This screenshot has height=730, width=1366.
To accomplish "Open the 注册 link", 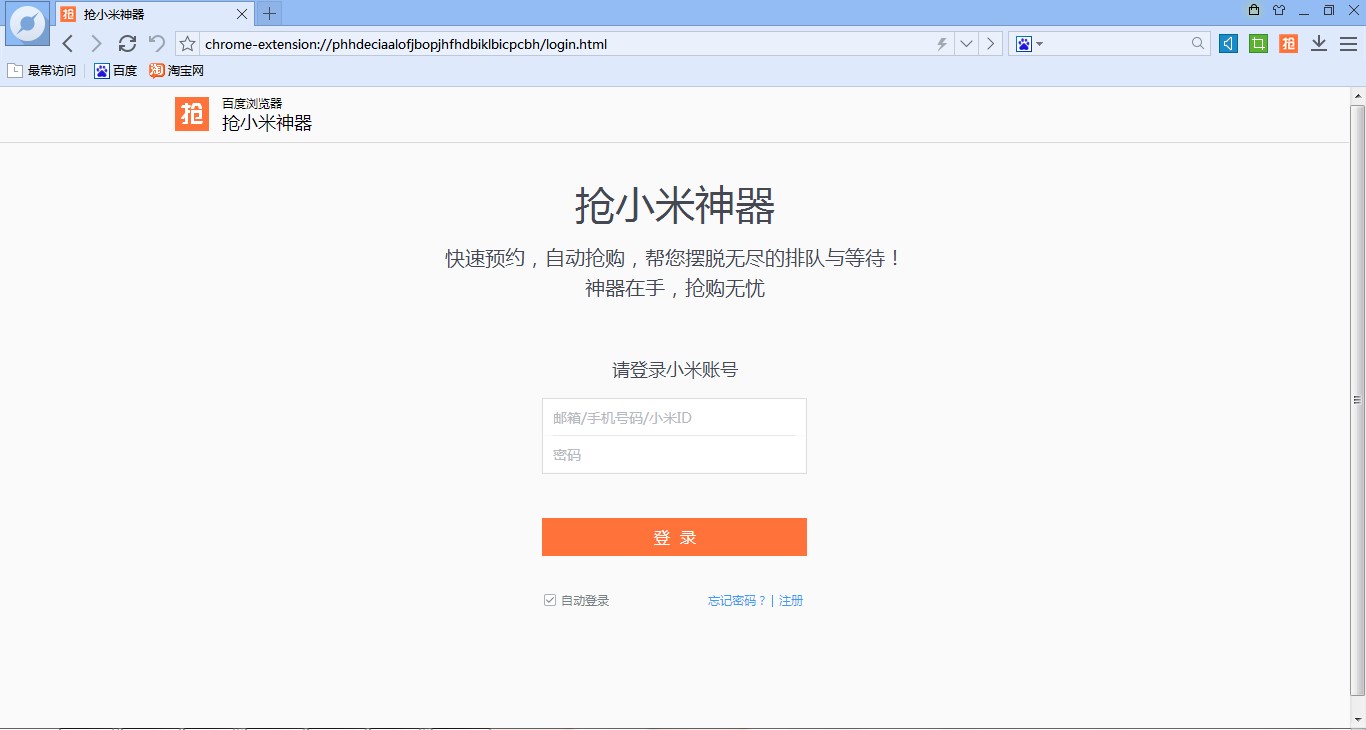I will (791, 601).
